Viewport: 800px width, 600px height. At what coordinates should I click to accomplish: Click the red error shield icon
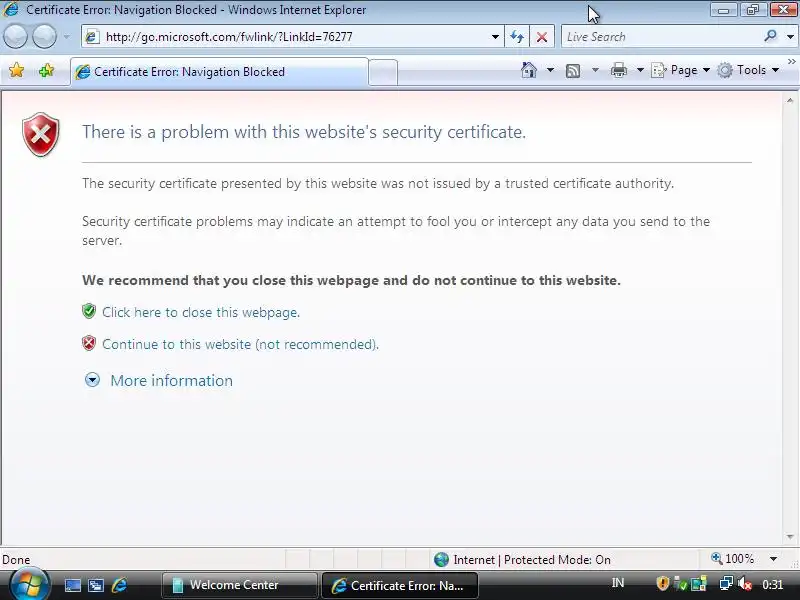tap(41, 135)
